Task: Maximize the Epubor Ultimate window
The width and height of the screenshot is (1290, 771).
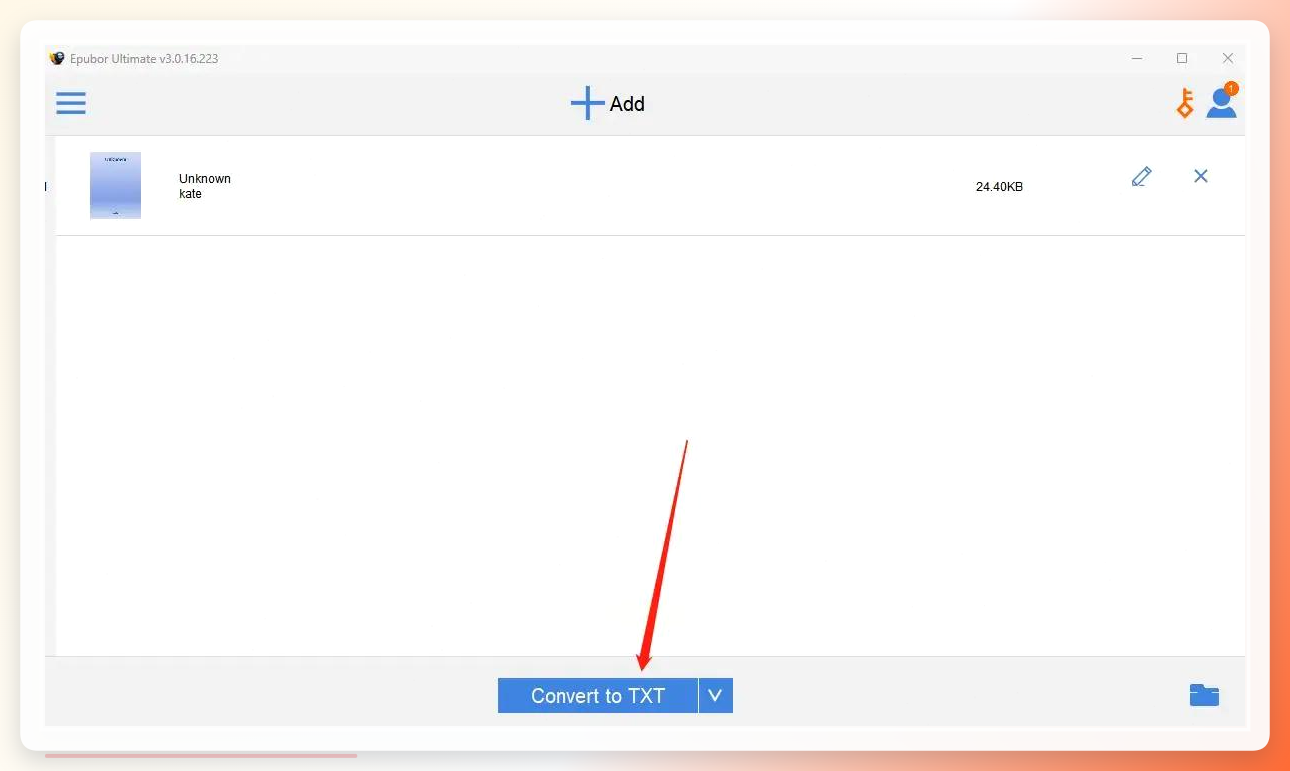Action: [1182, 58]
